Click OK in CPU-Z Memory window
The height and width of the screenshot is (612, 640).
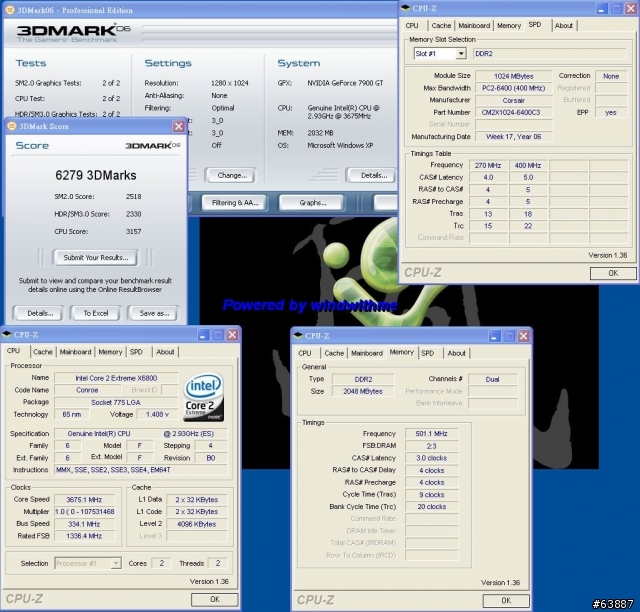tap(506, 601)
